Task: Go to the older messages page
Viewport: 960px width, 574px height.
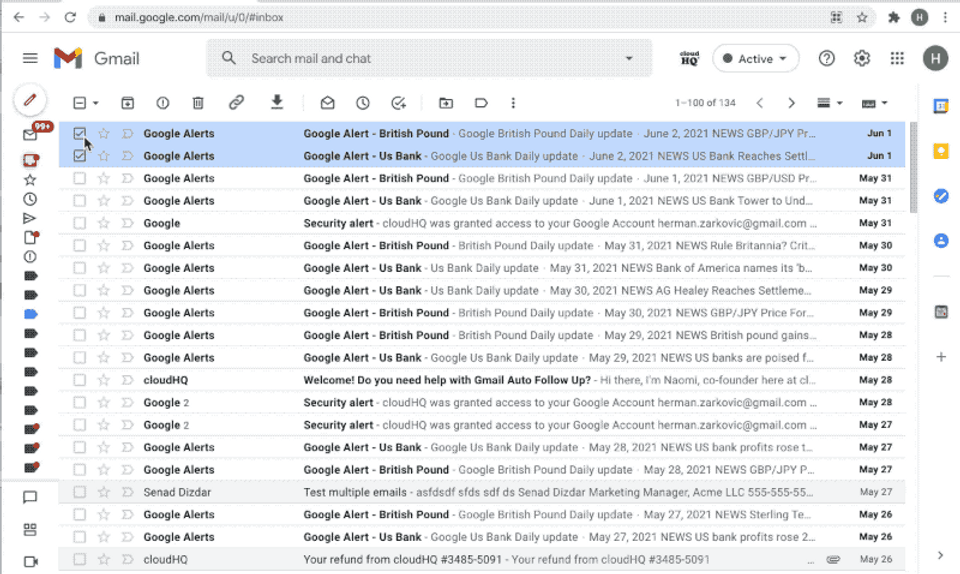Action: (x=791, y=103)
